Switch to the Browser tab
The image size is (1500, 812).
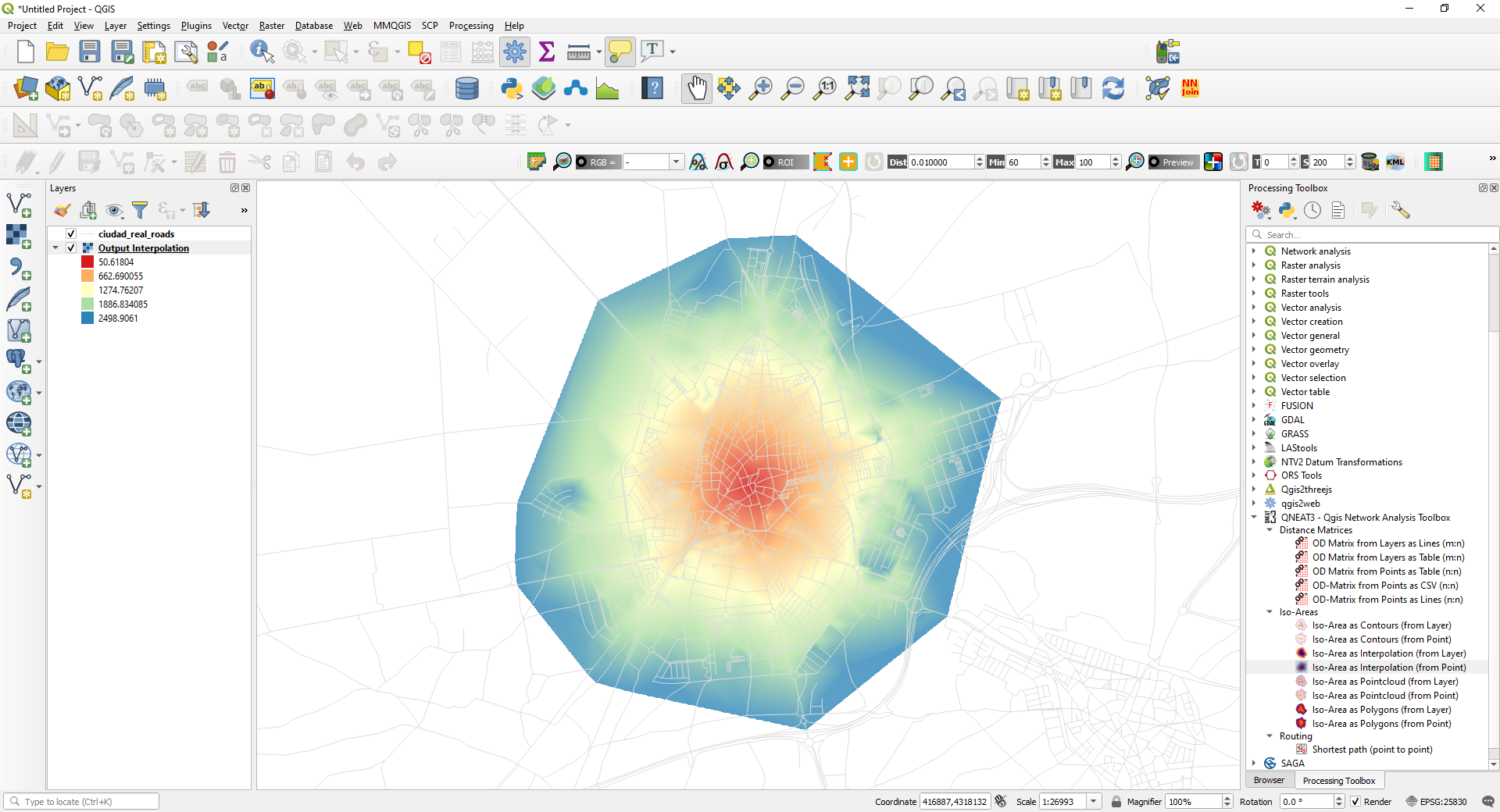[1268, 780]
